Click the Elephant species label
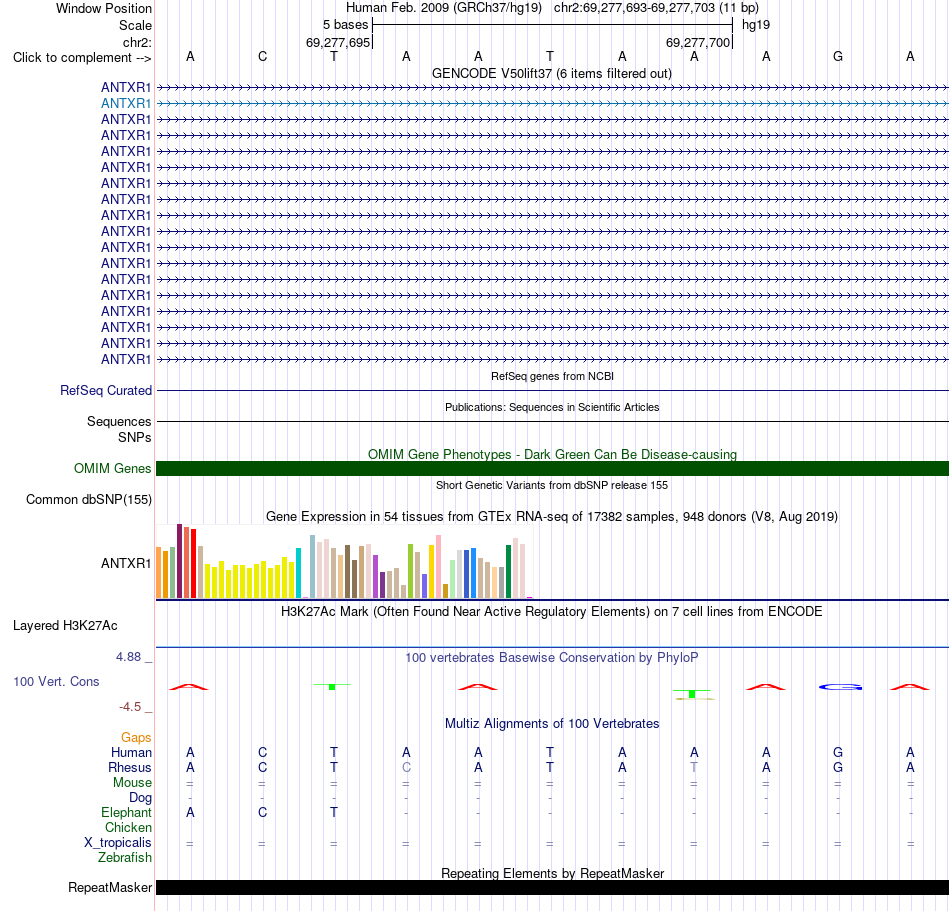Image resolution: width=950 pixels, height=911 pixels. (126, 813)
